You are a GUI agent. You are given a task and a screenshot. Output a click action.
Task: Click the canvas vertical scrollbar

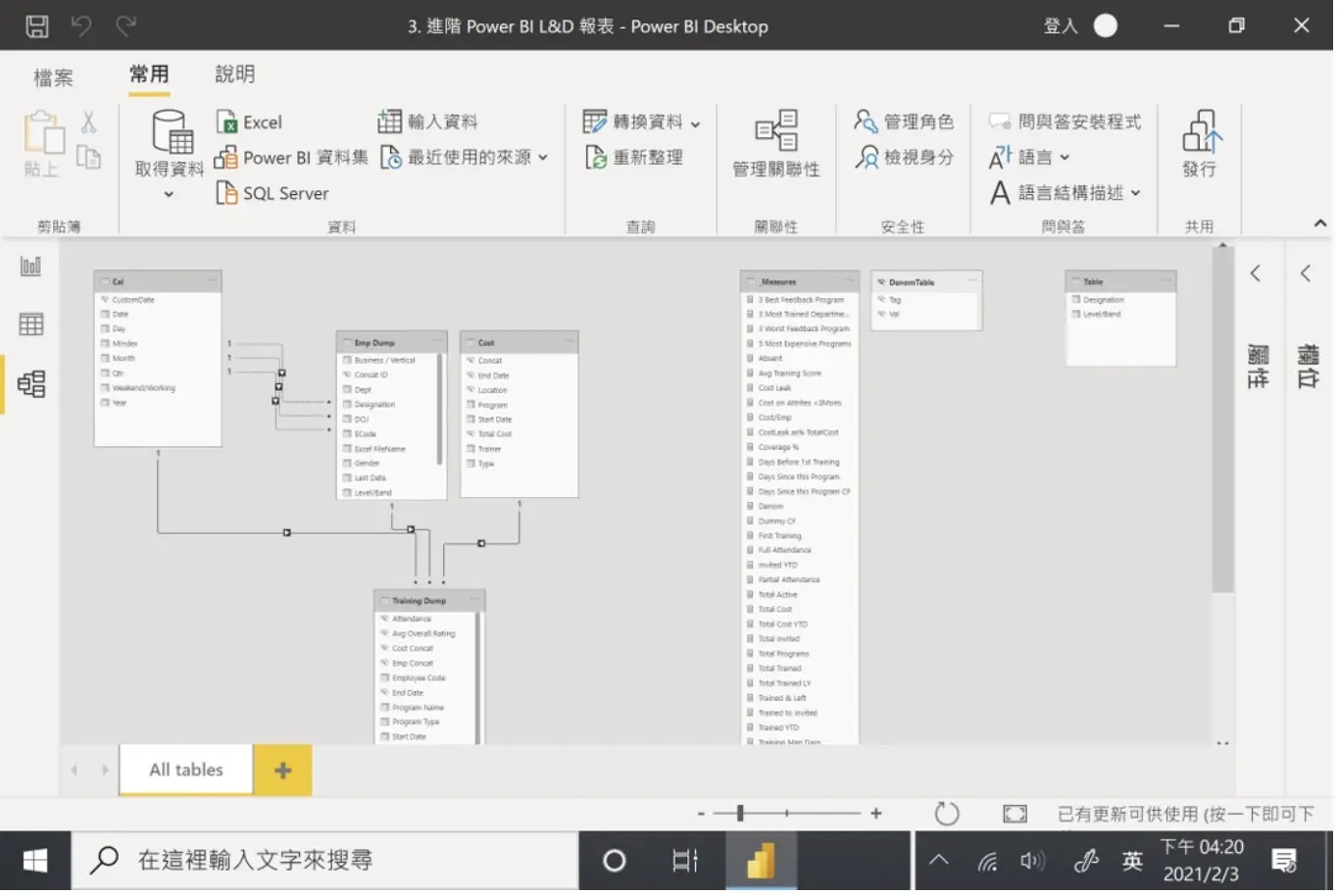(1222, 422)
